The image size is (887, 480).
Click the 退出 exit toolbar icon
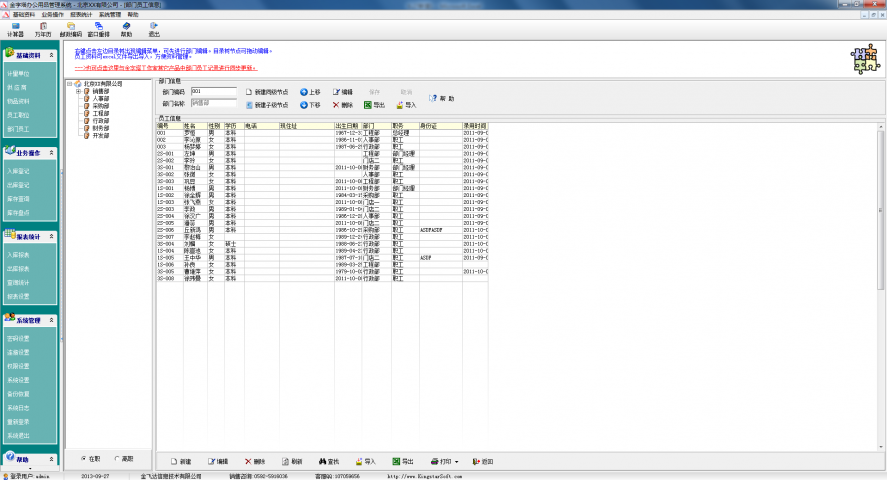pos(153,29)
